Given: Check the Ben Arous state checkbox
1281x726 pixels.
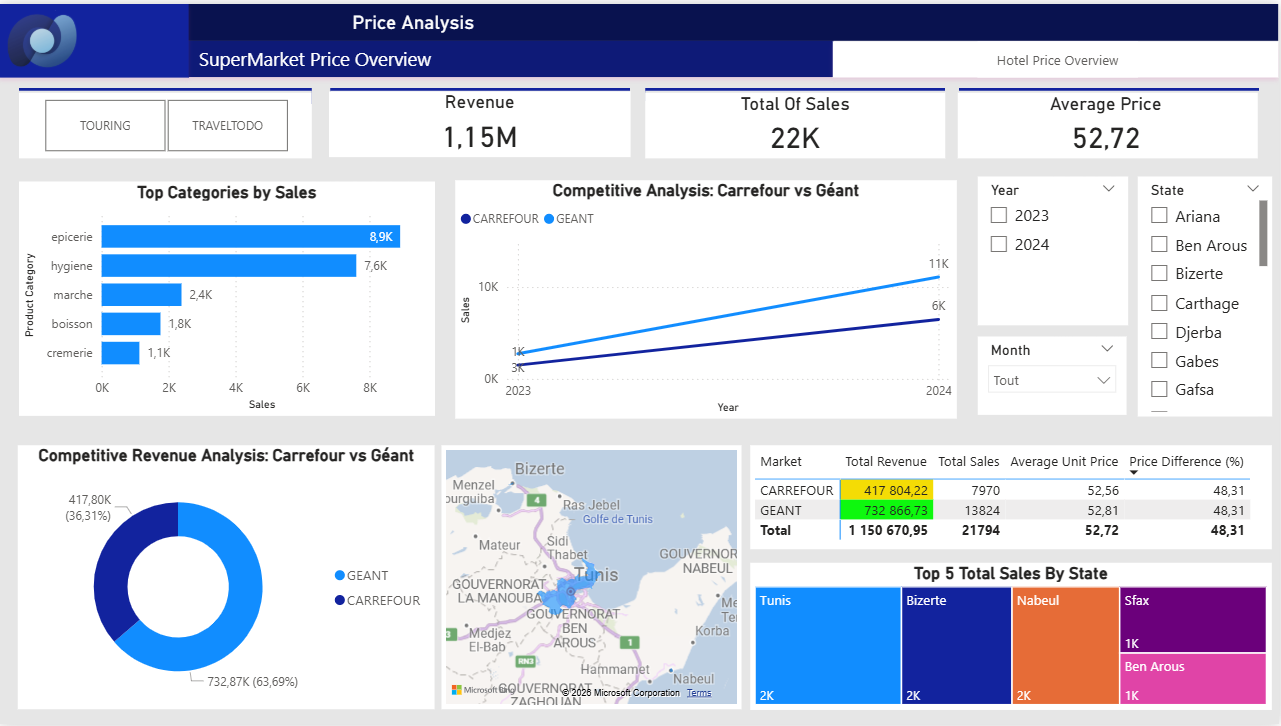Looking at the screenshot, I should (1159, 244).
